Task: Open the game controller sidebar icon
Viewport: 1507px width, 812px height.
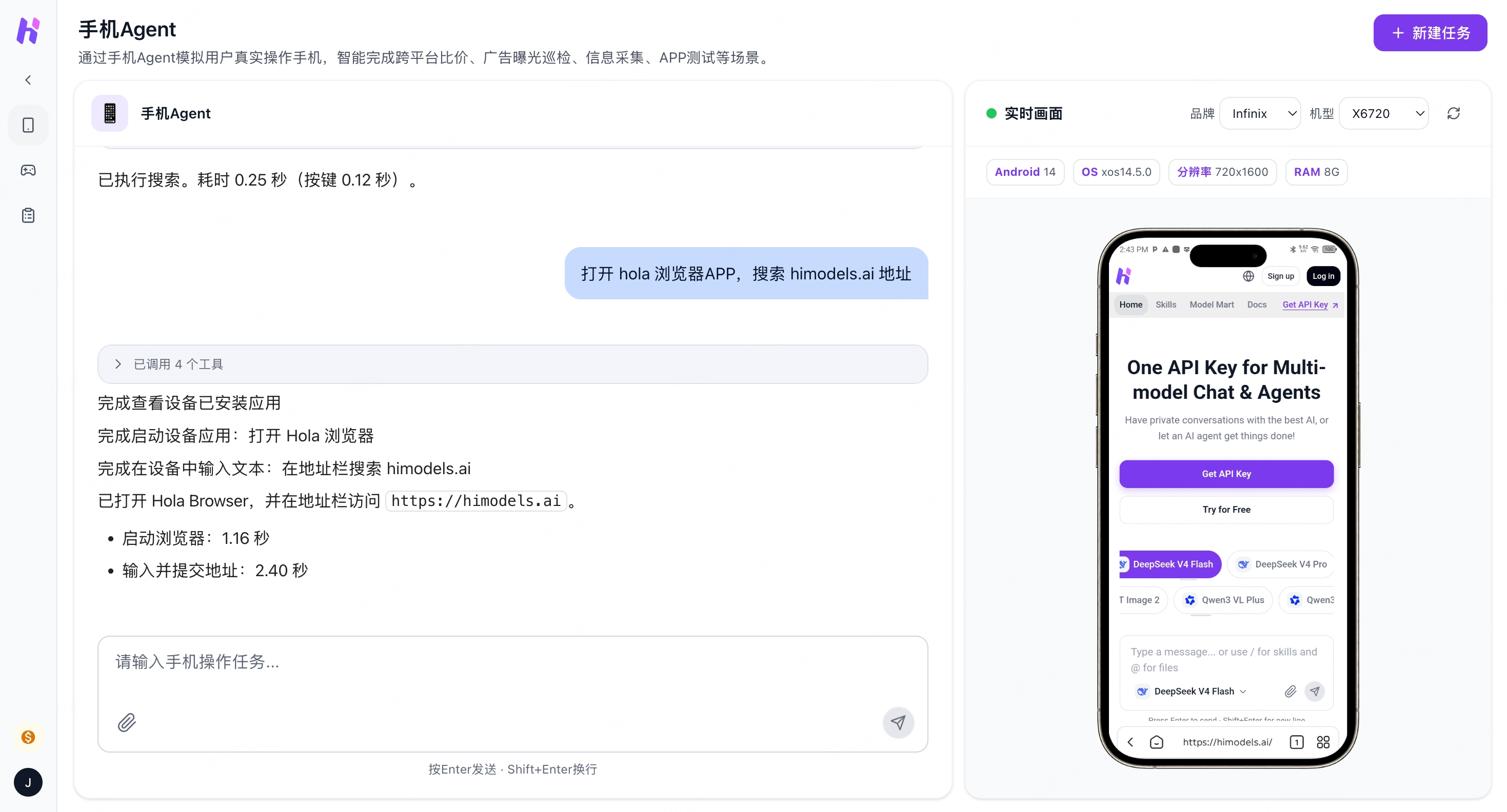Action: 28,170
